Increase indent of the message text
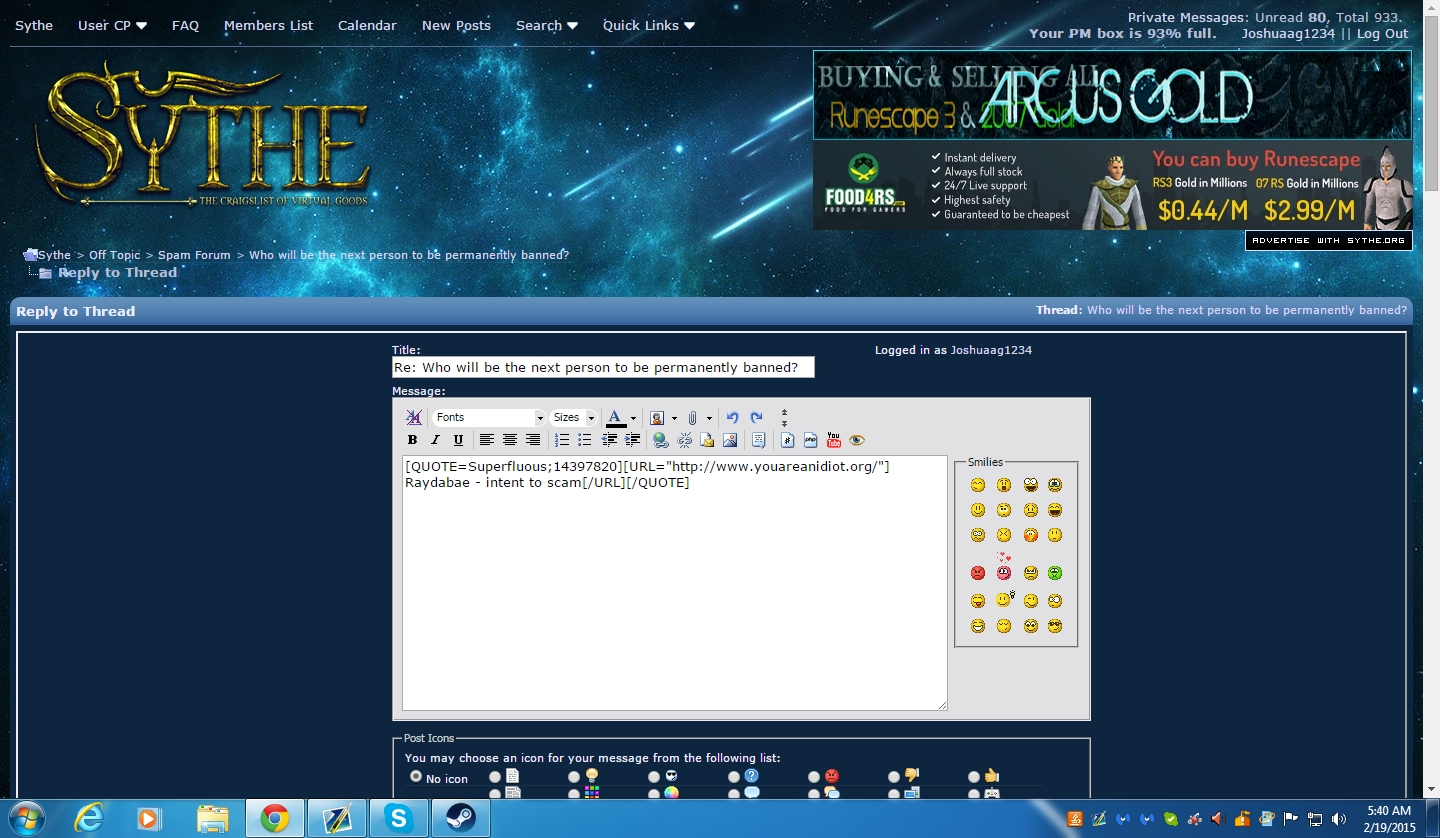The height and width of the screenshot is (838, 1440). (x=632, y=440)
